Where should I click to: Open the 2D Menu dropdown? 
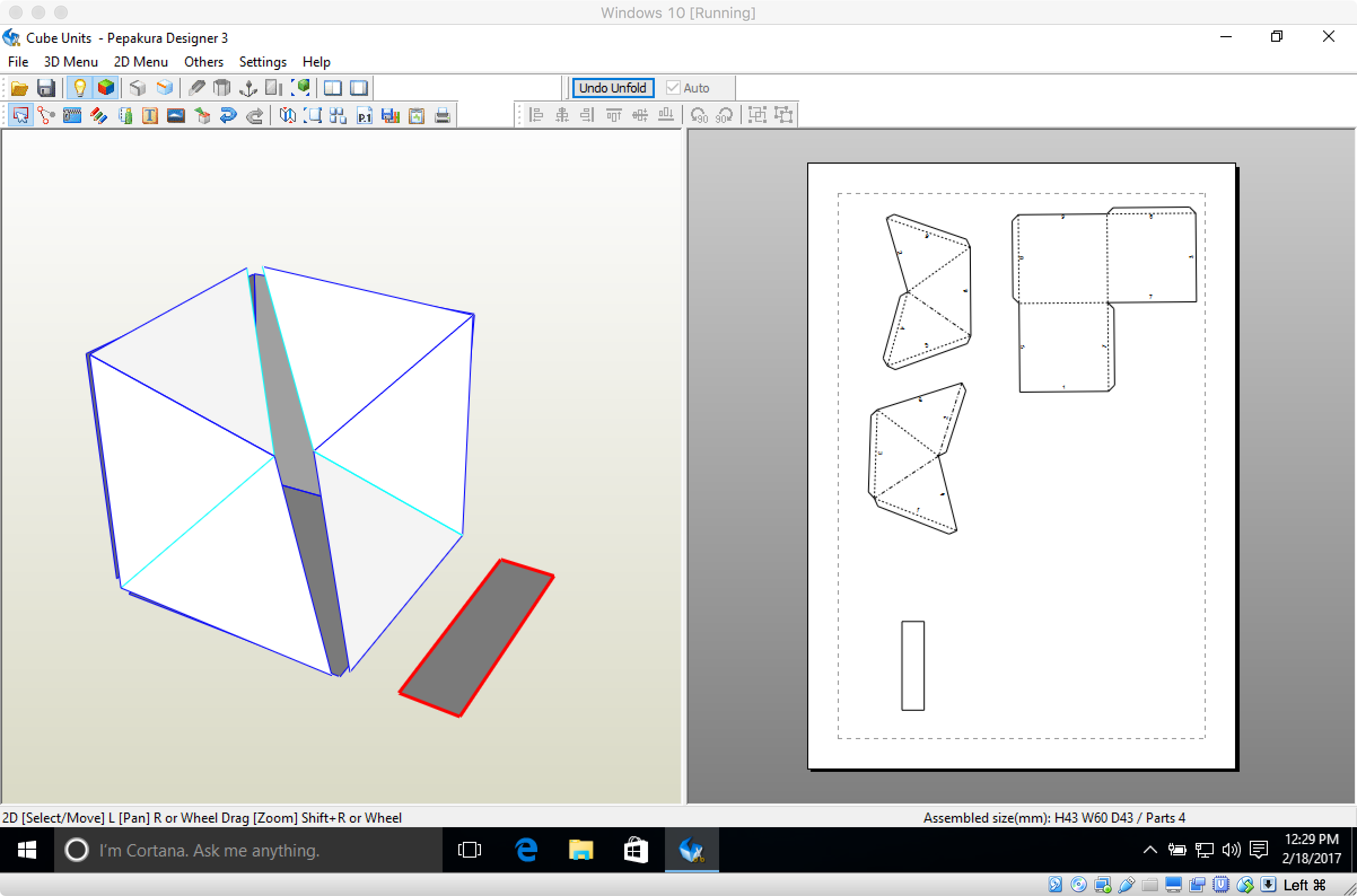141,62
